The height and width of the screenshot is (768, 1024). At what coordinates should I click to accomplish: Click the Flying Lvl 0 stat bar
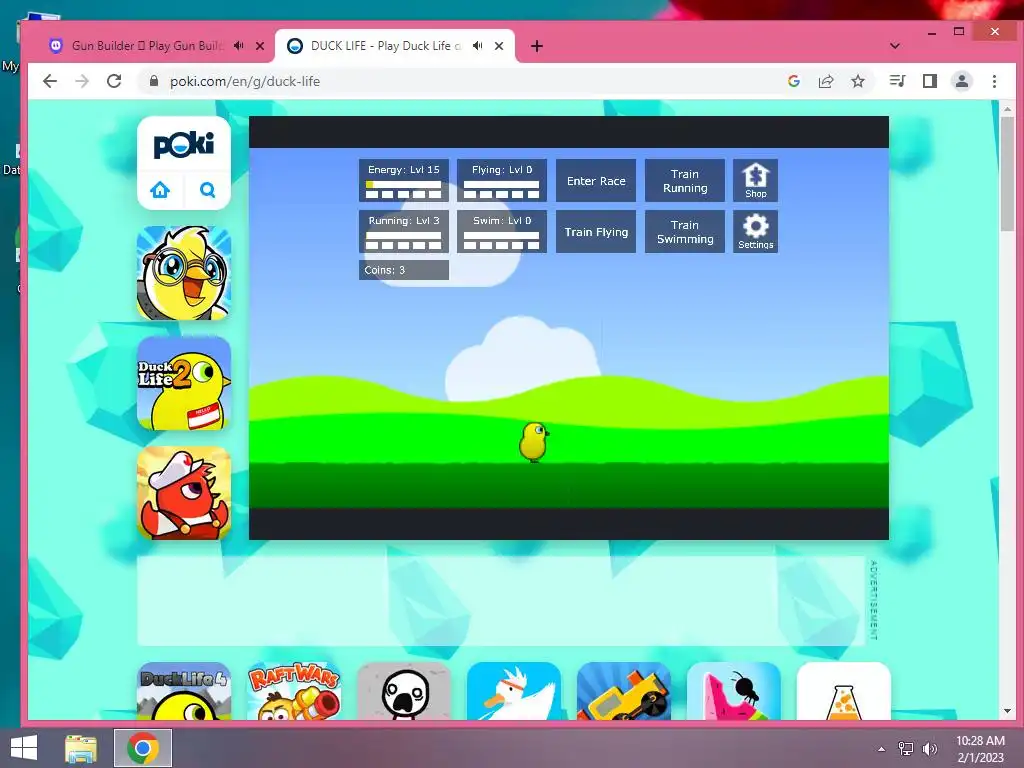click(502, 180)
